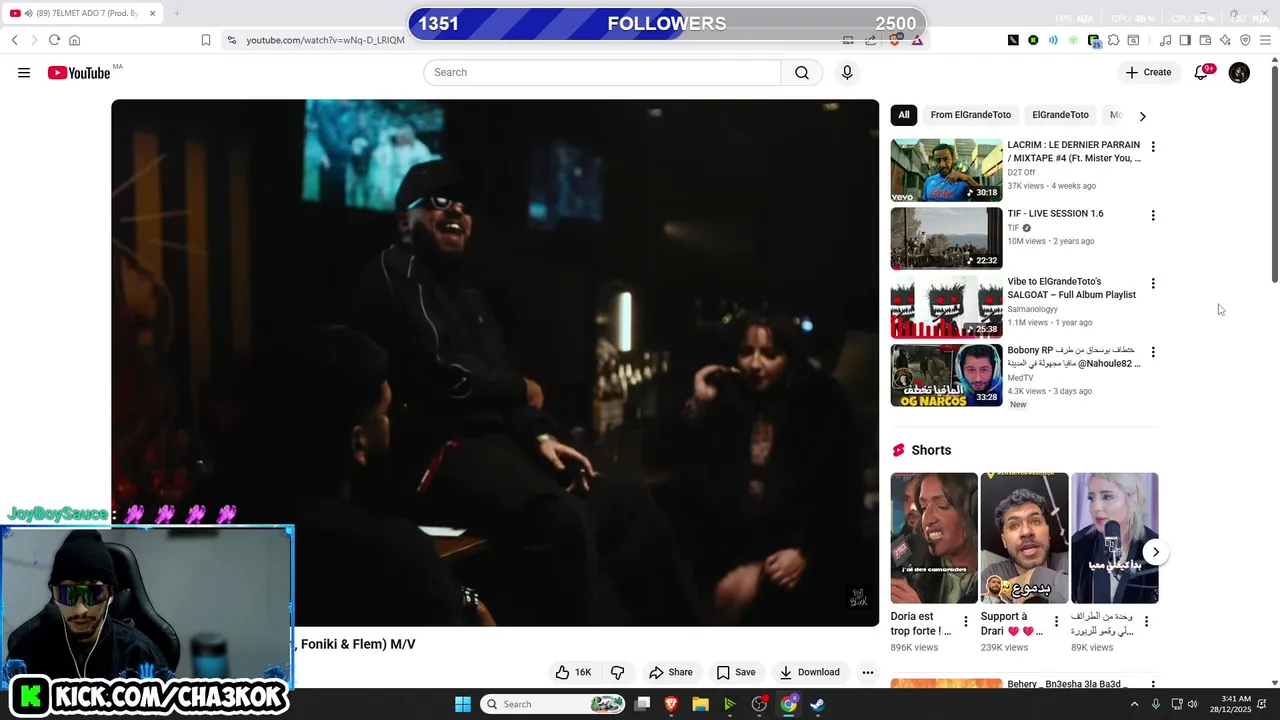Play the Bobony RP OG Narcos thumbnail
Viewport: 1280px width, 720px height.
(946, 375)
